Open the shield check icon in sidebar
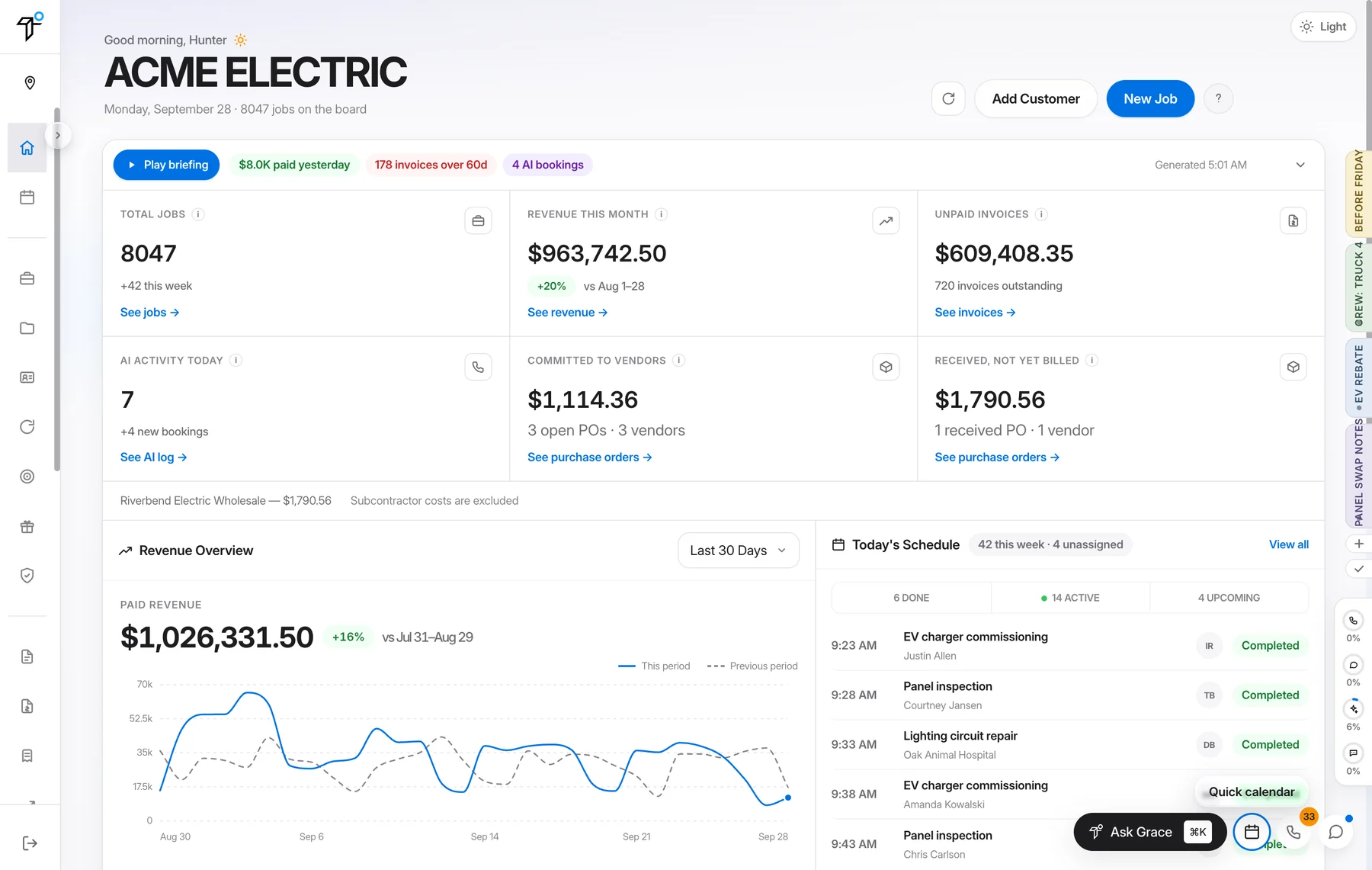Screen dimensions: 1372x870 [27, 576]
